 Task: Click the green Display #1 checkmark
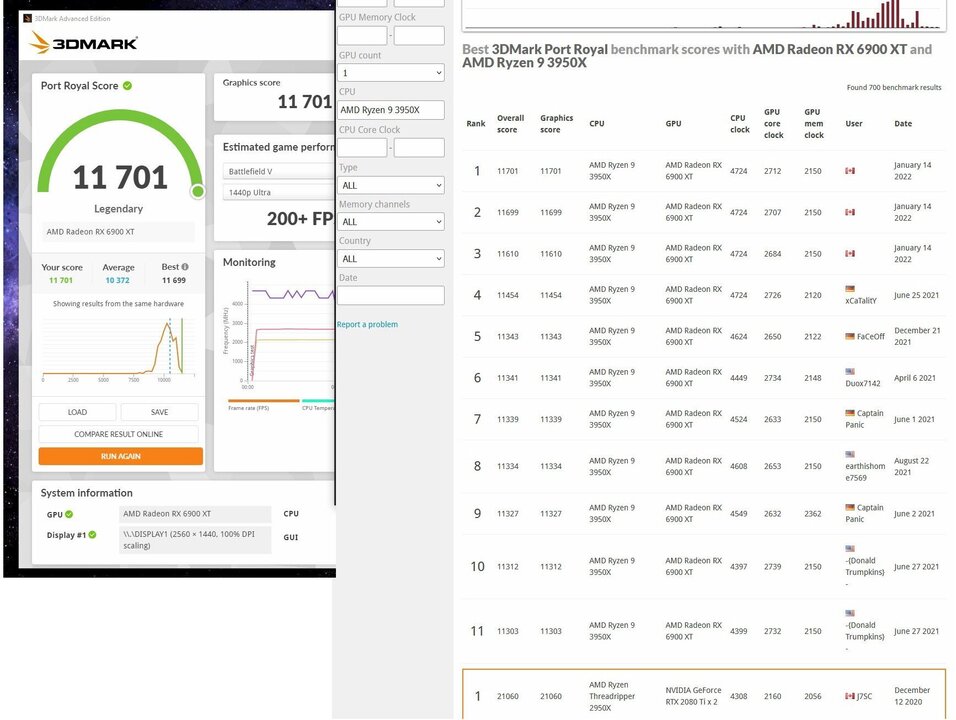(92, 535)
